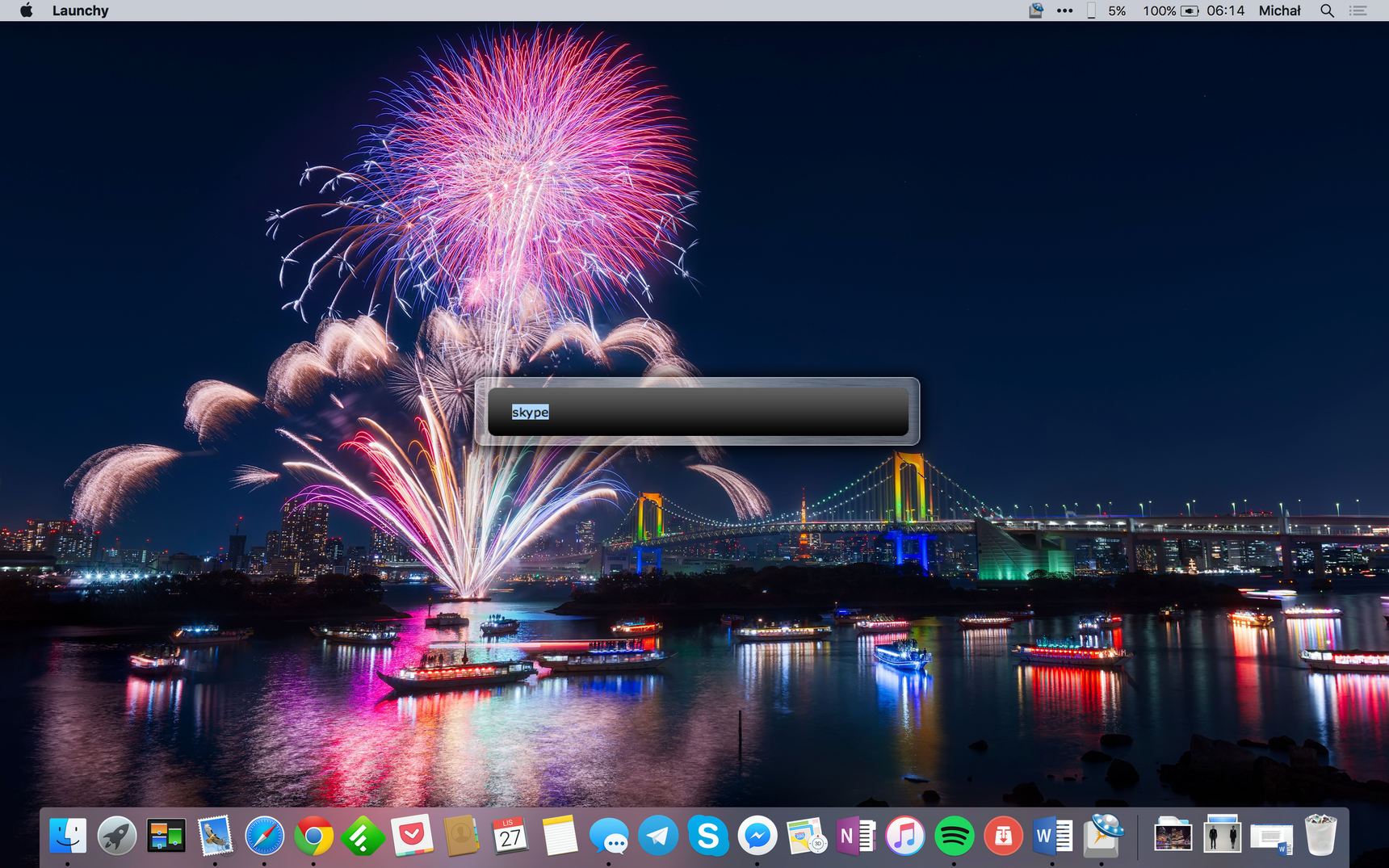Viewport: 1389px width, 868px height.
Task: Open the minimized Word document thumbnail
Action: tap(1271, 837)
